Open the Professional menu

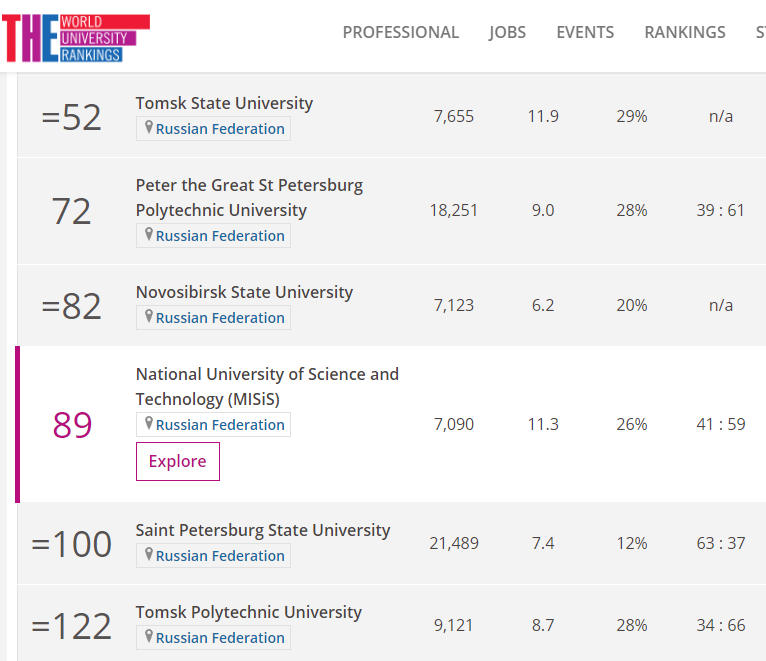coord(400,32)
